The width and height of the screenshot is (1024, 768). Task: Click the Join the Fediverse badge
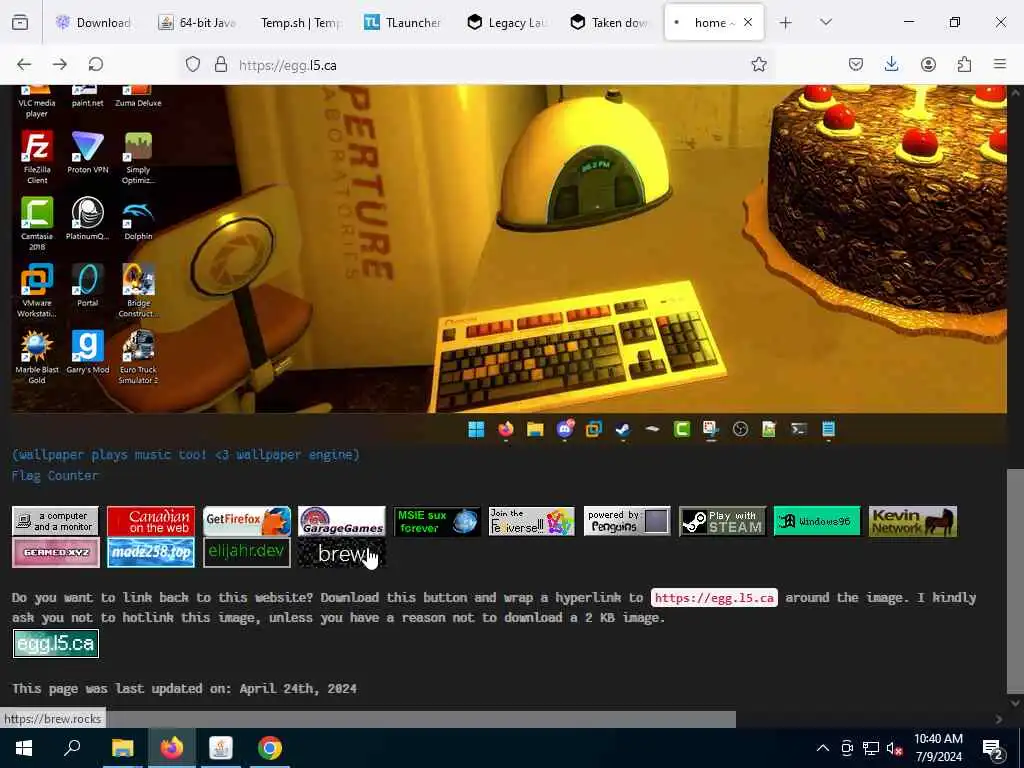[x=532, y=521]
